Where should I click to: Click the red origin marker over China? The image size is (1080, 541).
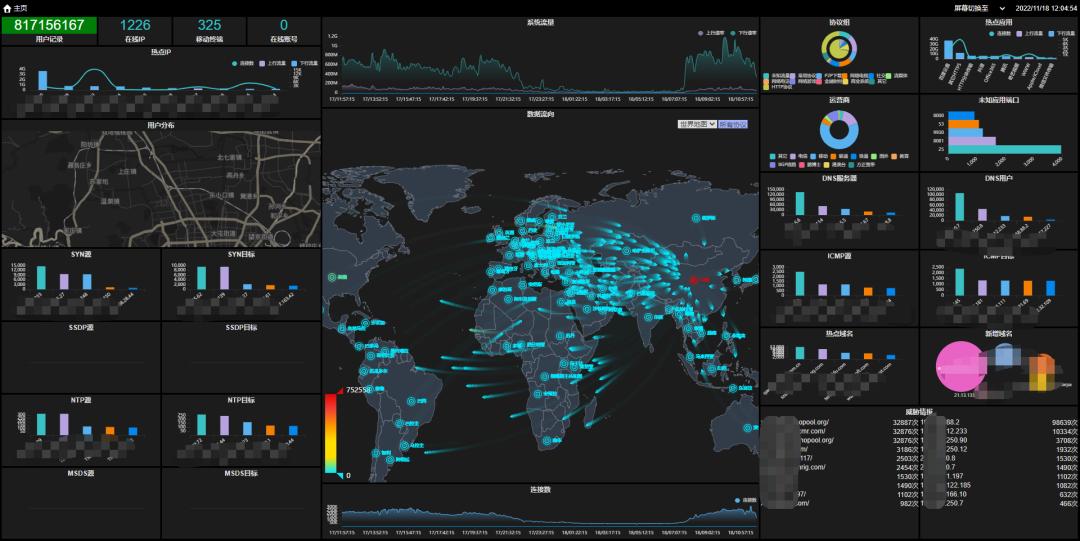point(694,279)
